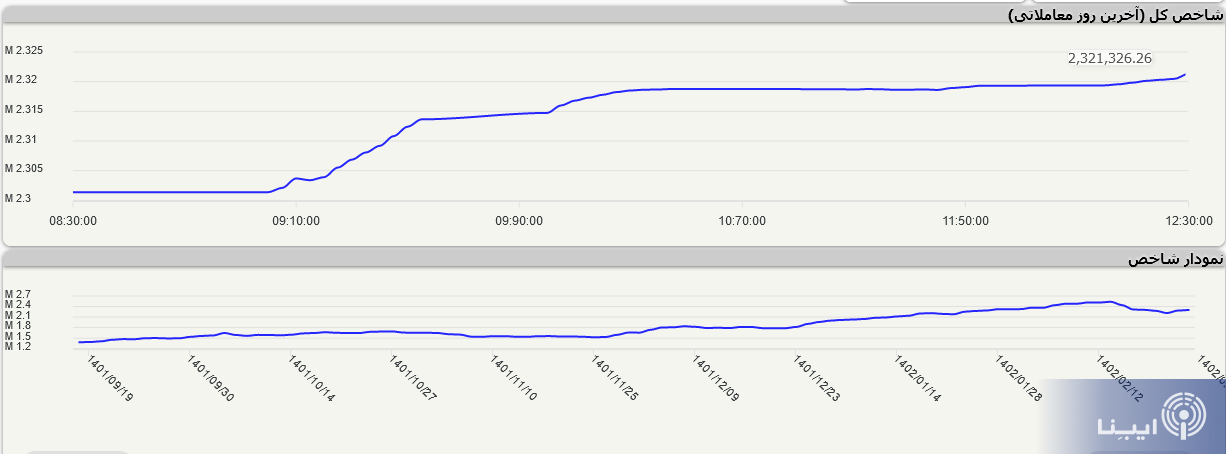Select the 08:30:00 time axis label

(73, 220)
